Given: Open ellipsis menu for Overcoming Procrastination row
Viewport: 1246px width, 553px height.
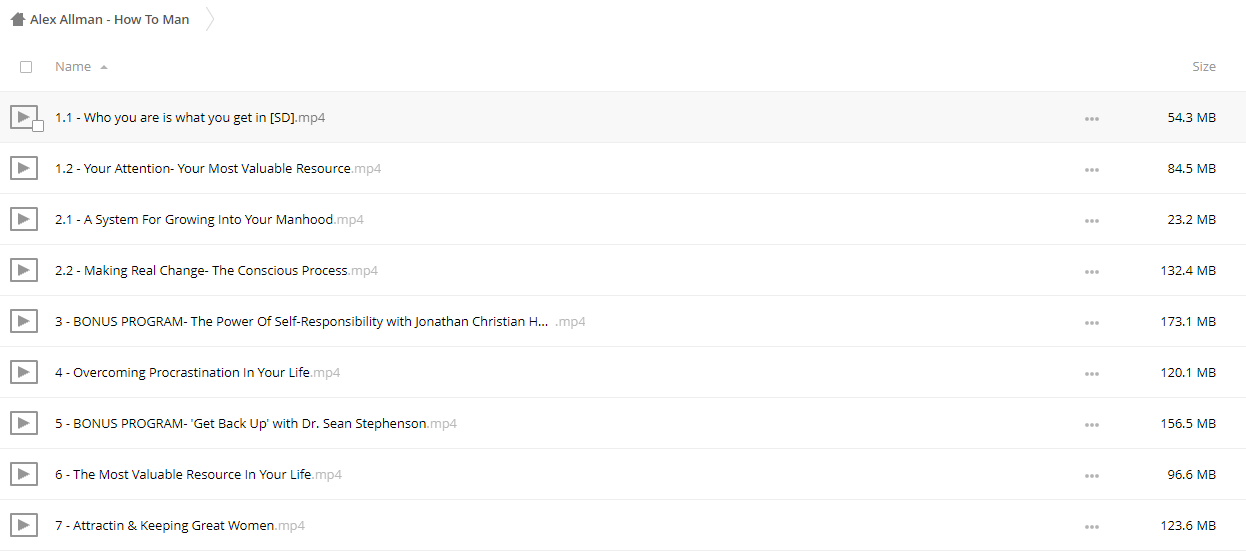Looking at the screenshot, I should coord(1091,373).
